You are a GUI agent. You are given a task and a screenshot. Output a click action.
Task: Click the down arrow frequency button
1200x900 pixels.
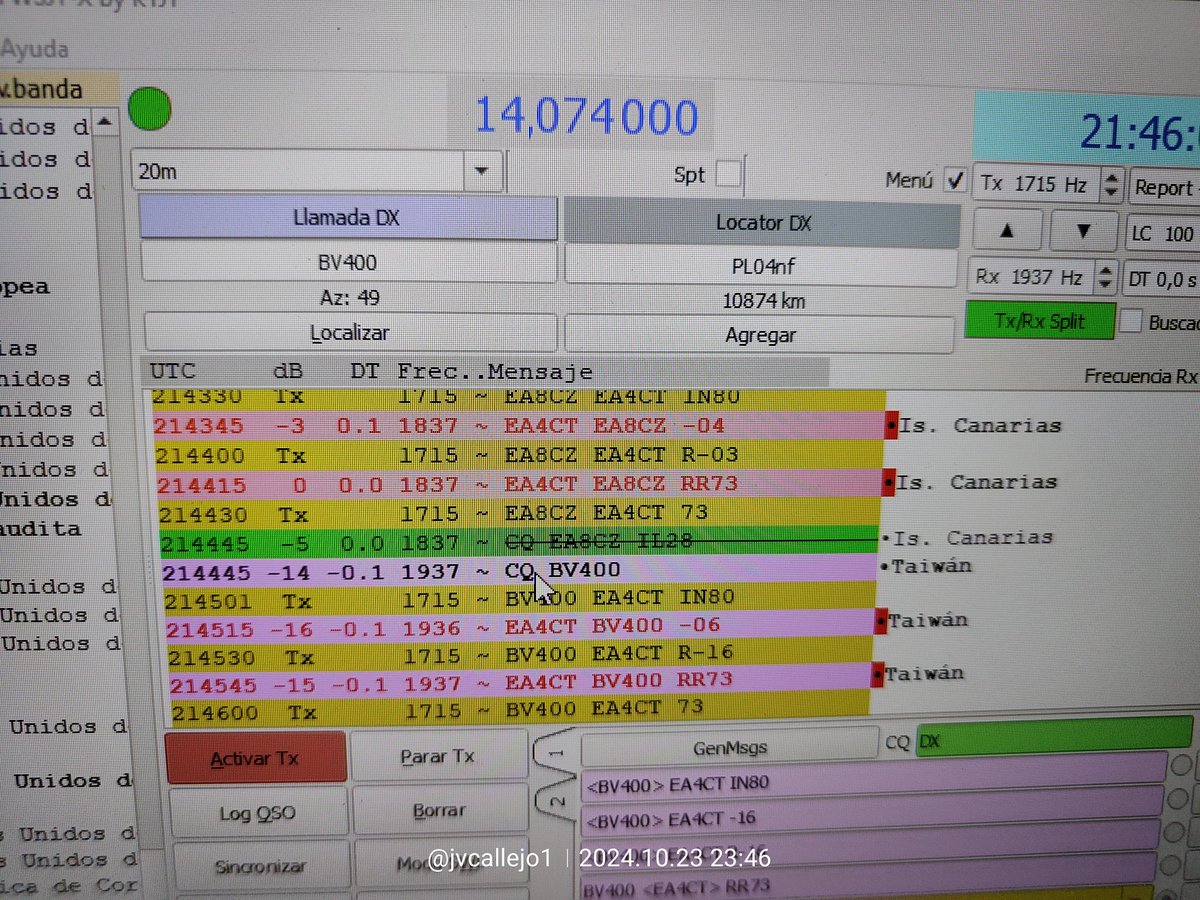click(1082, 230)
